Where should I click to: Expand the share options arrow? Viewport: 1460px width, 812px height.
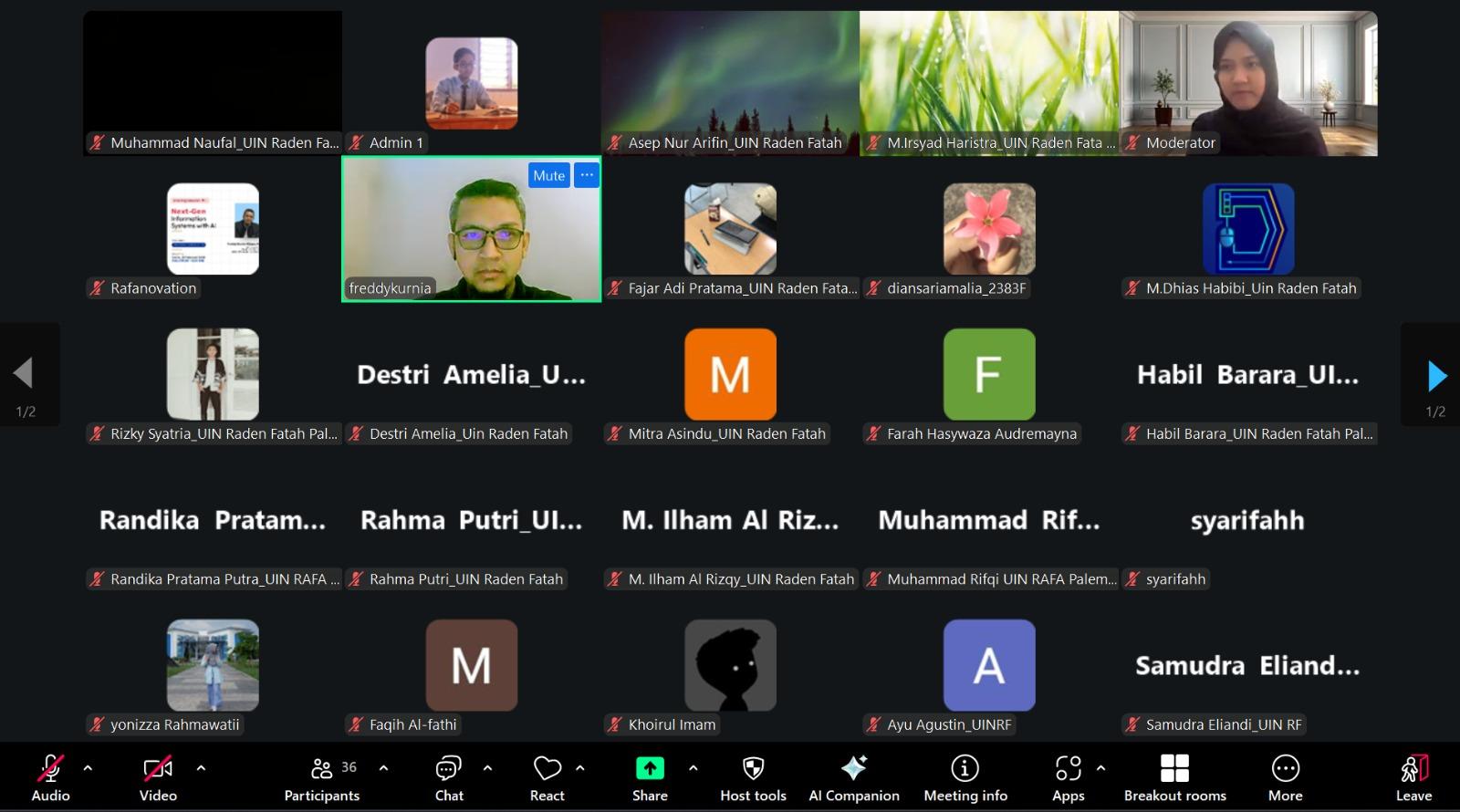point(693,768)
